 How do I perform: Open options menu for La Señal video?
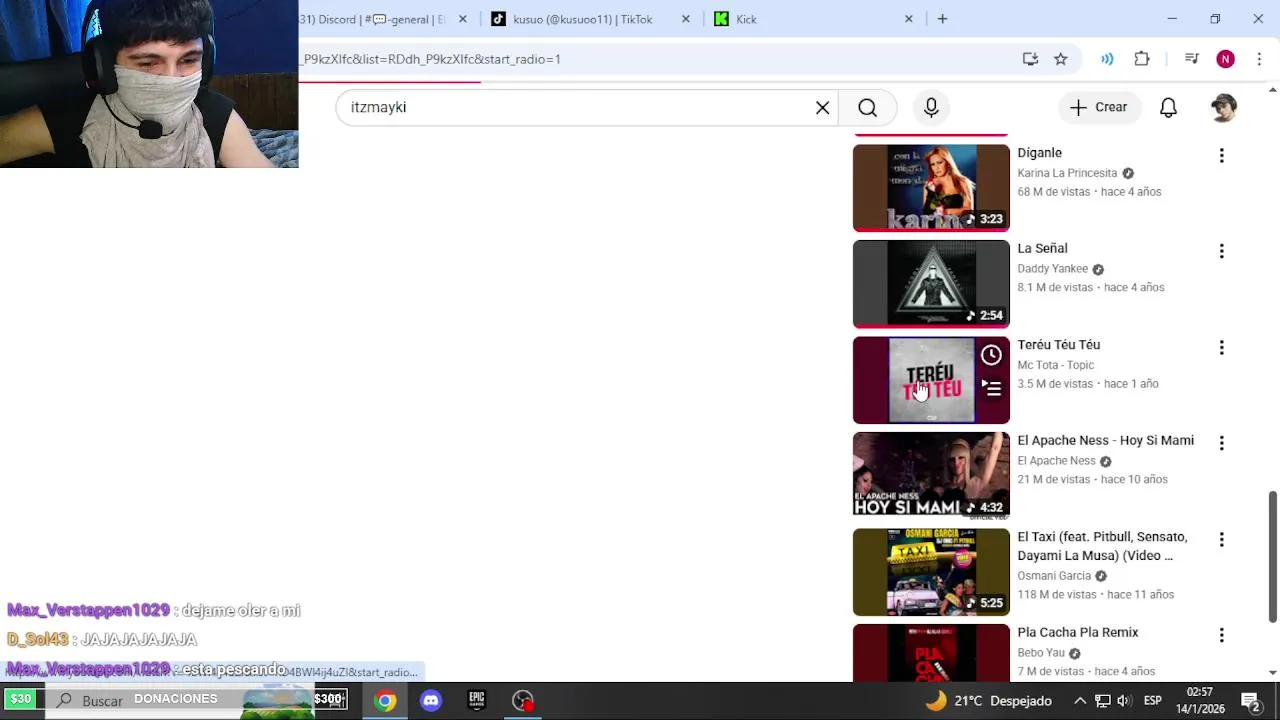(x=1221, y=251)
